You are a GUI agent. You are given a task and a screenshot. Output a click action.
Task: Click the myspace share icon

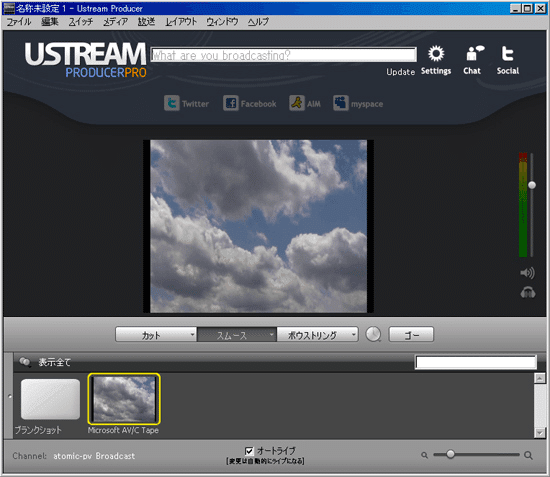(x=341, y=103)
